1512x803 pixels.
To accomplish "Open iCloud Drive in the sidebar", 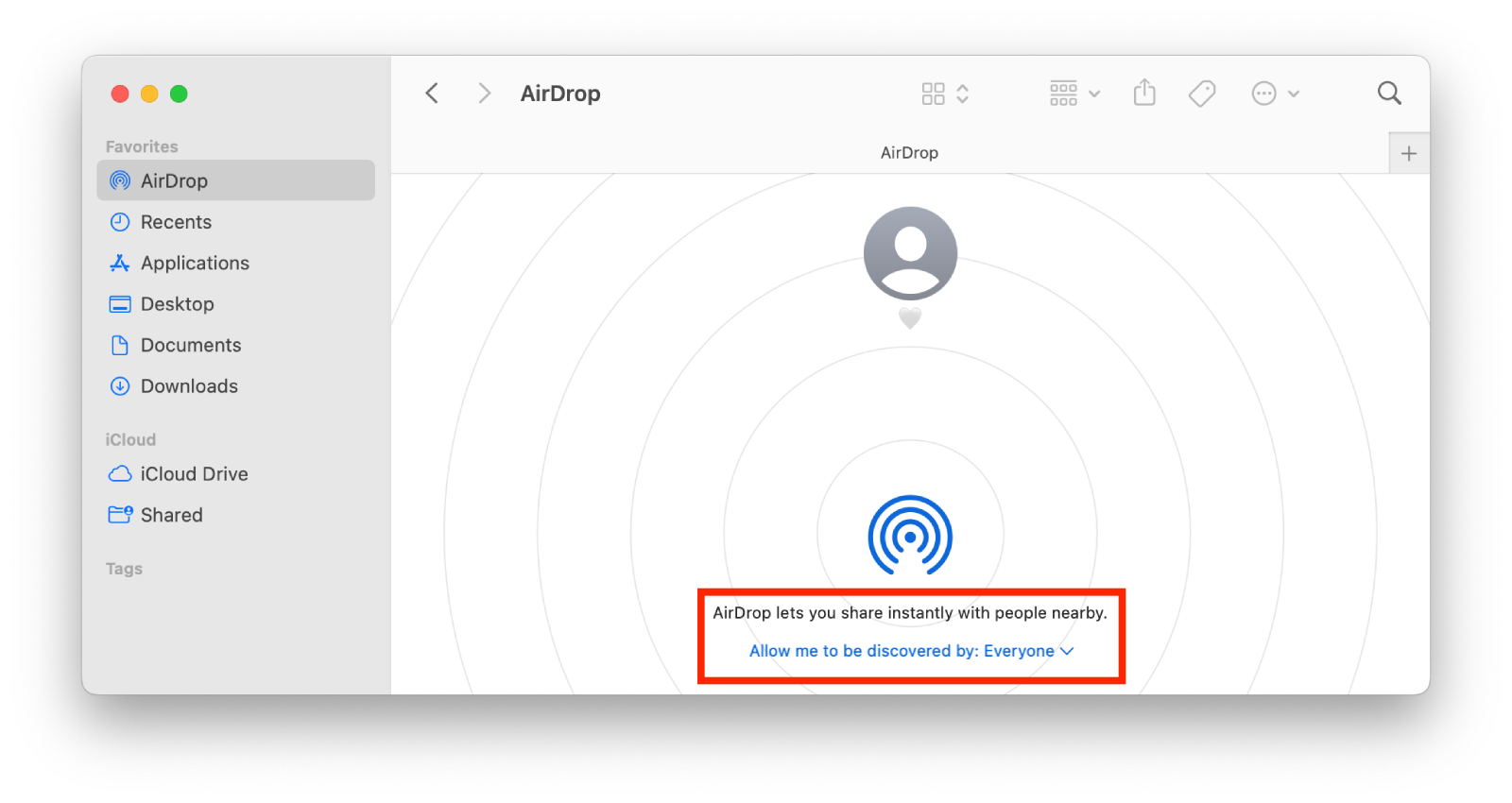I will point(236,474).
